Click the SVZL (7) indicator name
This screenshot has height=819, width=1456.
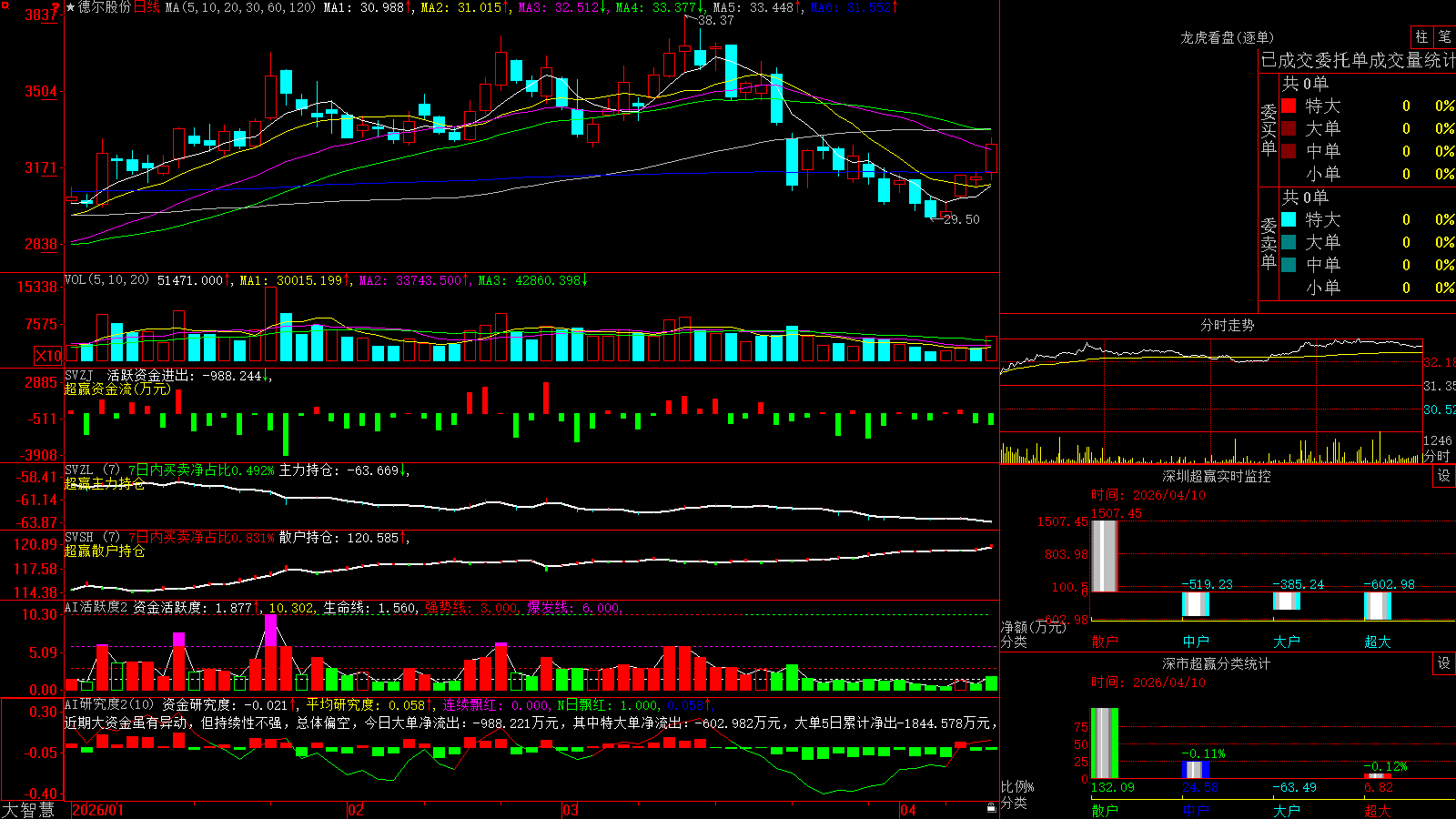93,470
